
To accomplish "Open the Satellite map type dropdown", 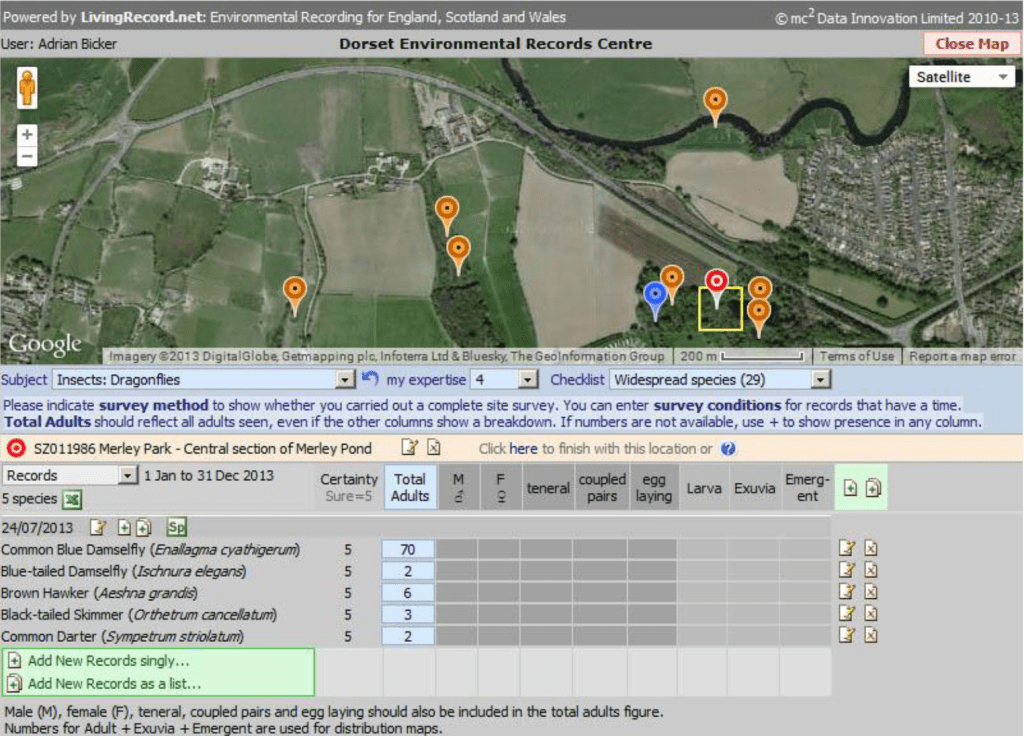I will pyautogui.click(x=962, y=77).
